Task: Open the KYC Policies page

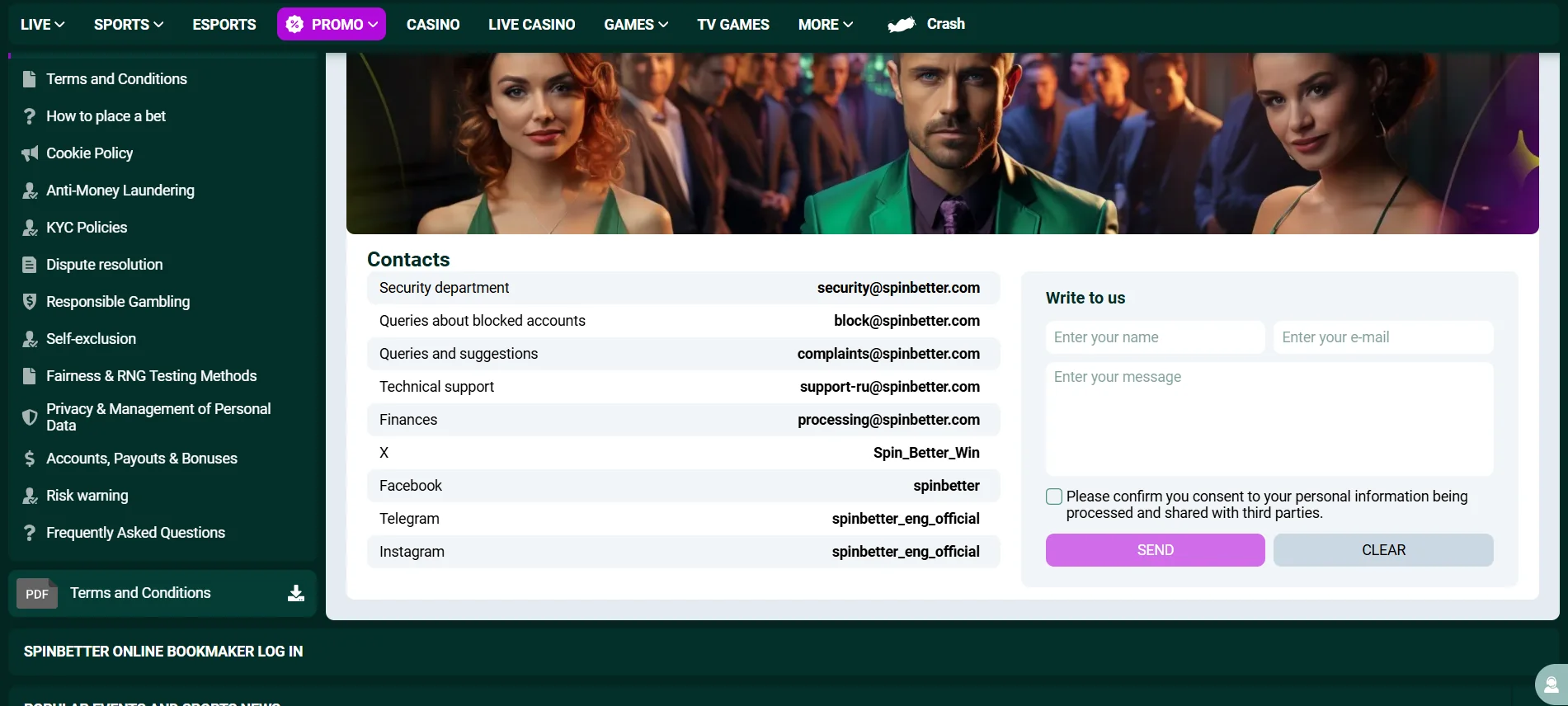Action: (87, 228)
